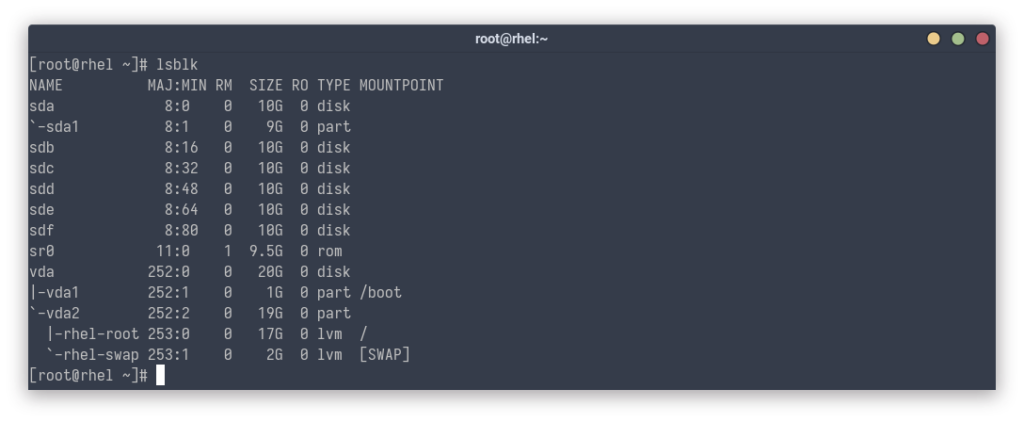The height and width of the screenshot is (422, 1024).
Task: Click the sdf disk name
Action: click(42, 231)
